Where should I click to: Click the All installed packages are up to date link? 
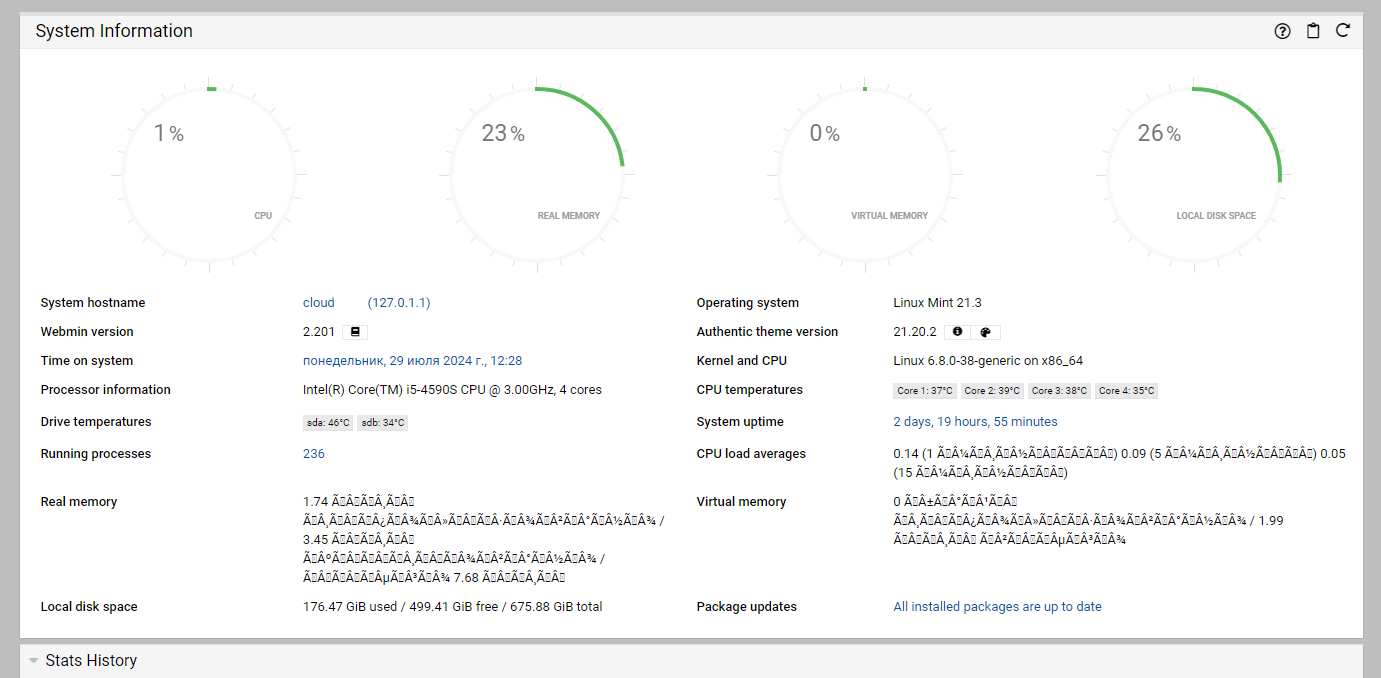coord(997,606)
